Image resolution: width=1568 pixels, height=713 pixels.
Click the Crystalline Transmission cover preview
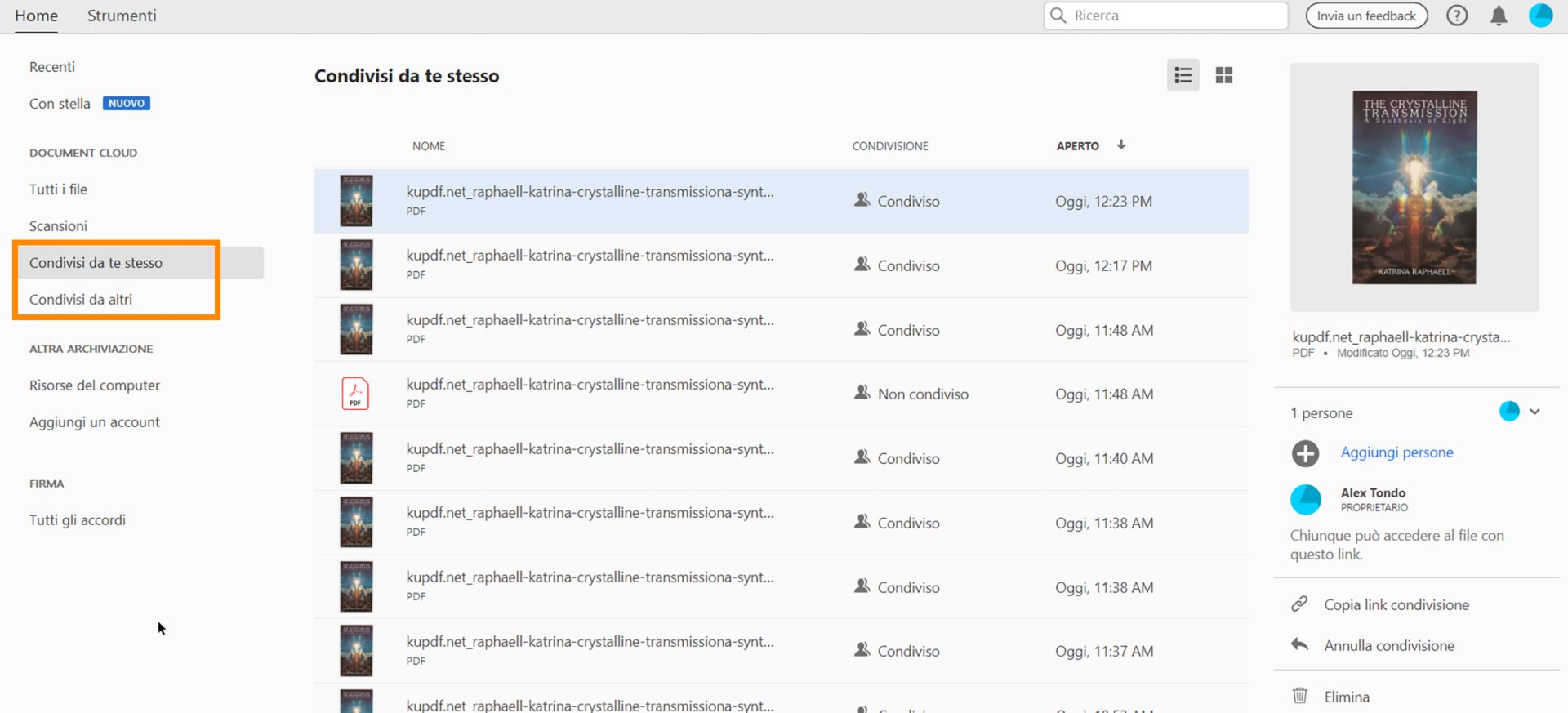point(1414,187)
